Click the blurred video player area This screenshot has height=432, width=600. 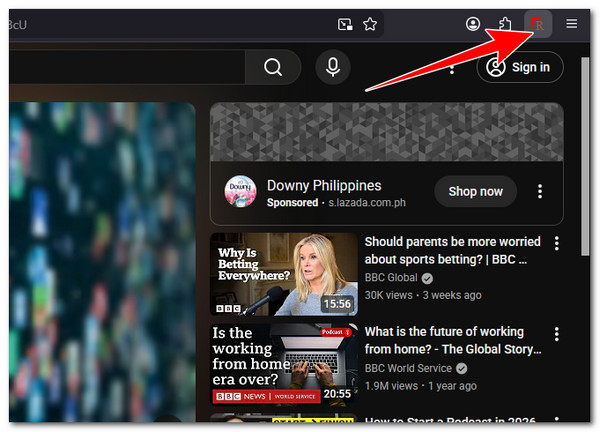coord(102,262)
